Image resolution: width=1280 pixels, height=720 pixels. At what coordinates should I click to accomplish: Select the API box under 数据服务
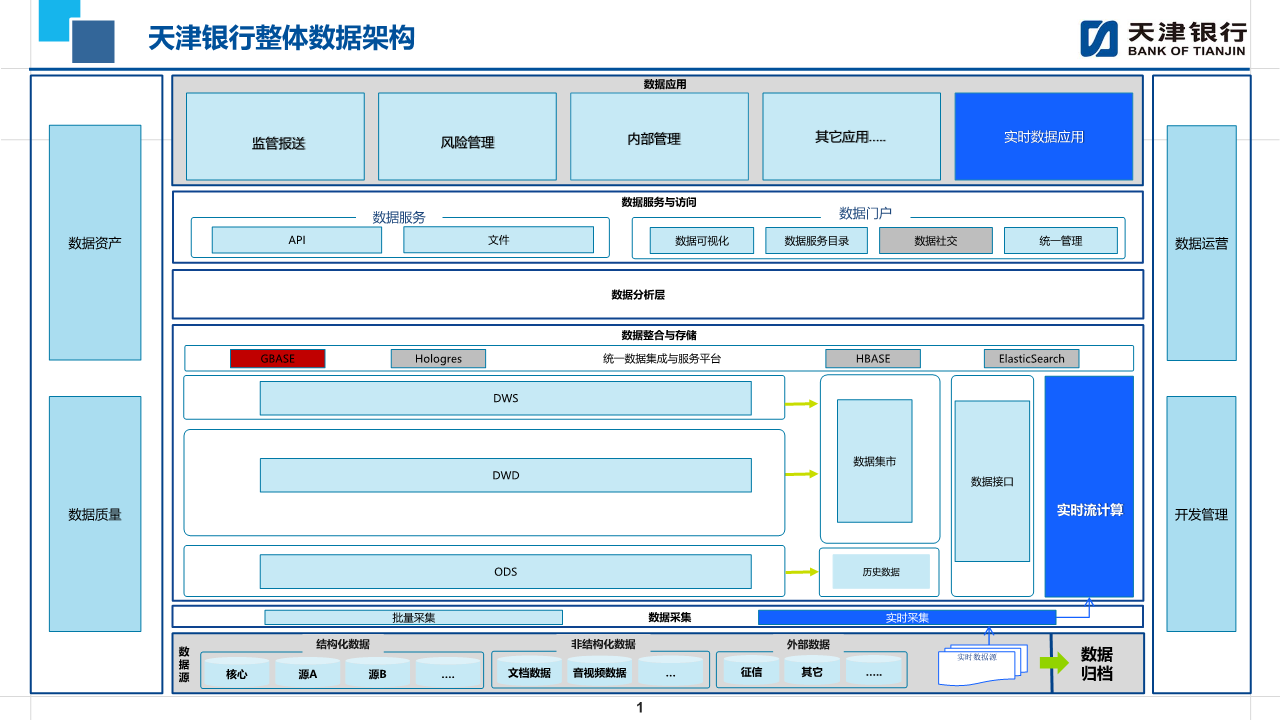point(297,240)
